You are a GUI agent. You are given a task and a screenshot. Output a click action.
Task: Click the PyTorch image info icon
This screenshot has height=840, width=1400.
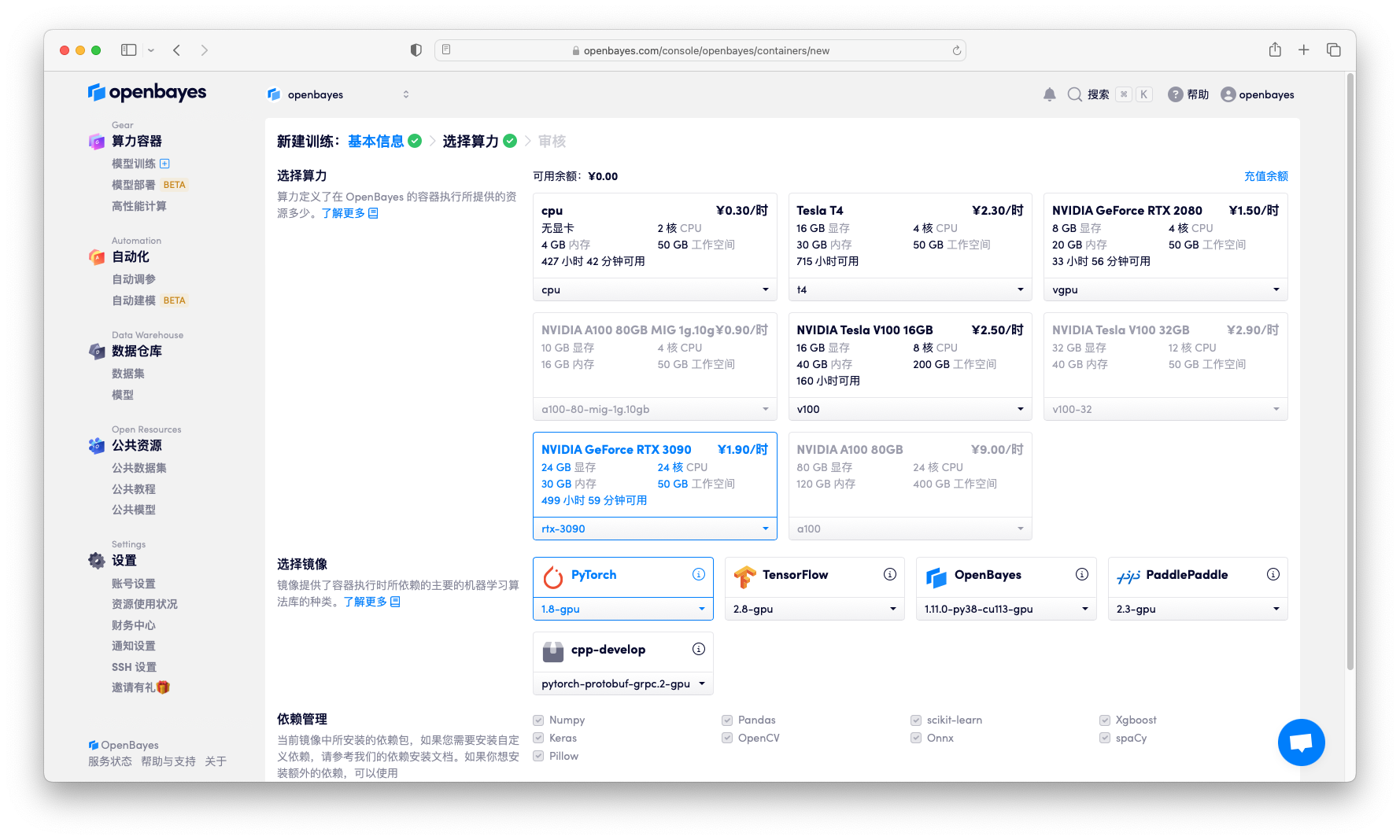point(698,574)
